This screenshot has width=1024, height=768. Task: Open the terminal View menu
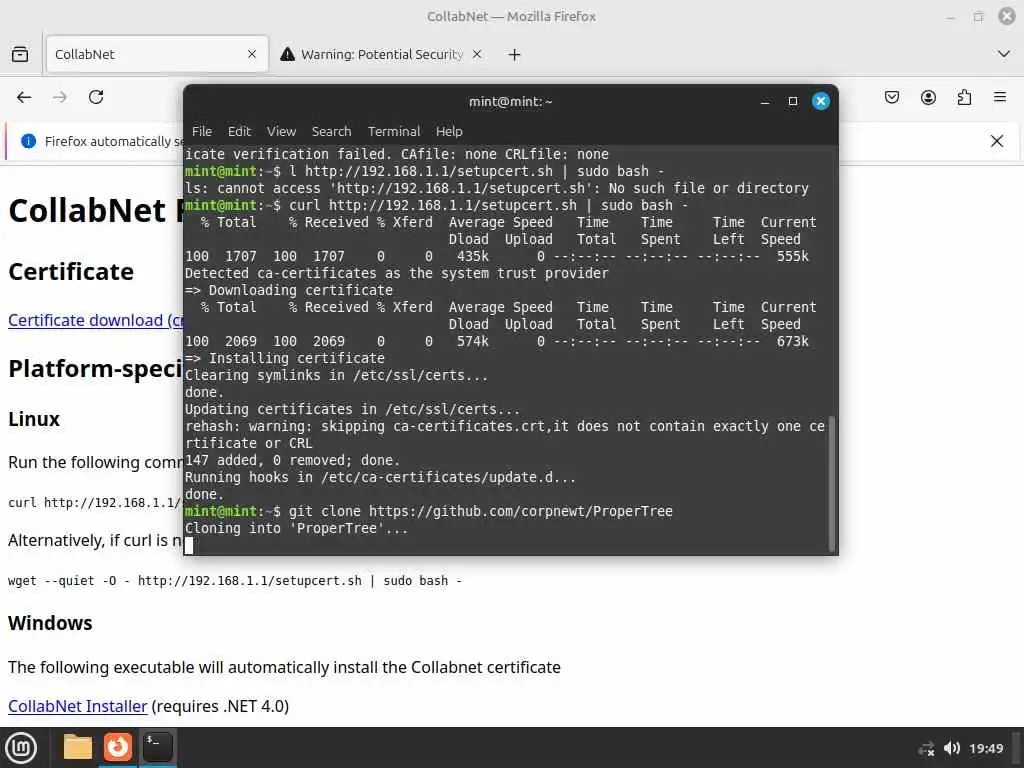[x=281, y=131]
